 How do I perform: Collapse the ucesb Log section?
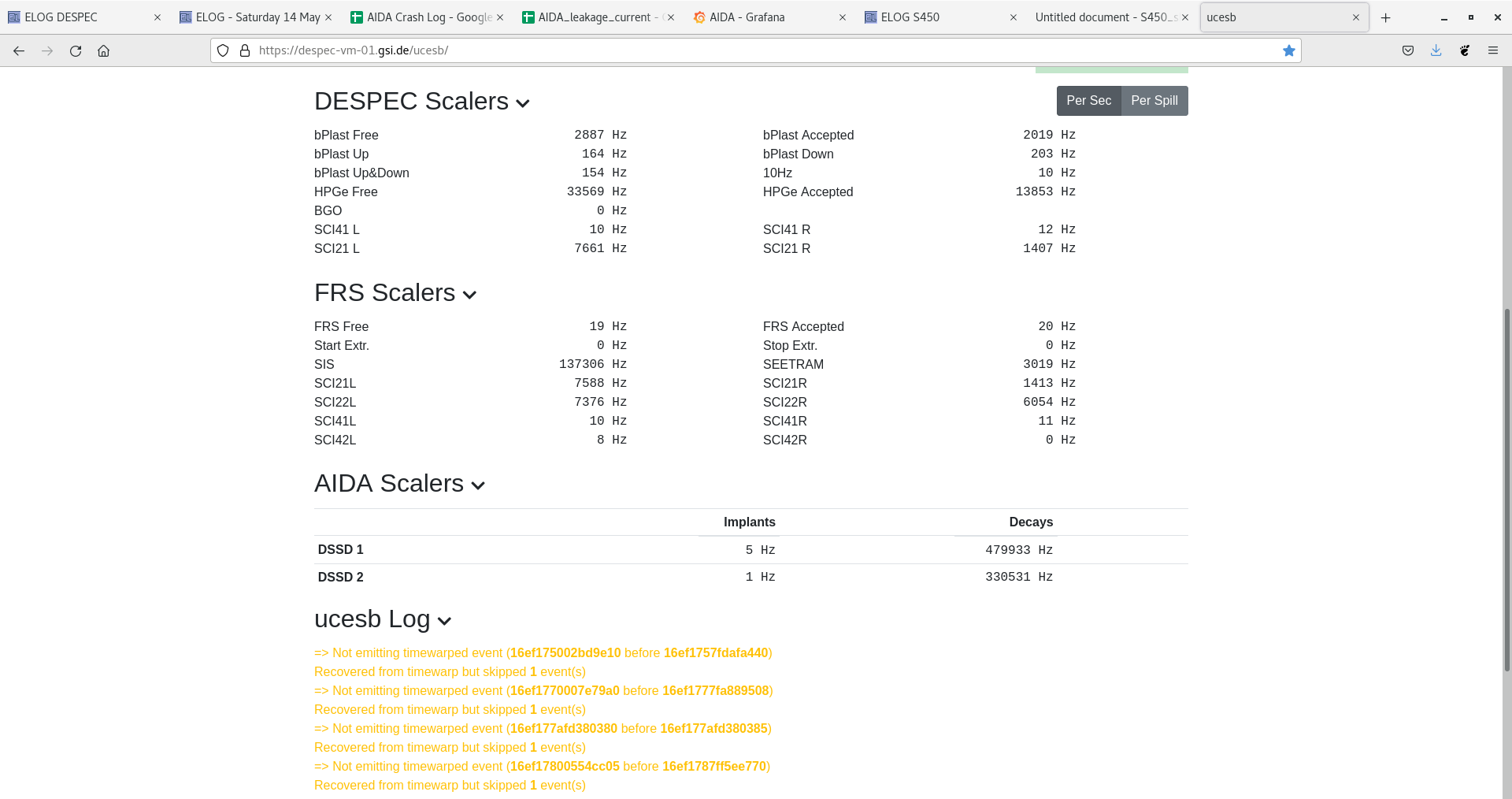tap(444, 621)
